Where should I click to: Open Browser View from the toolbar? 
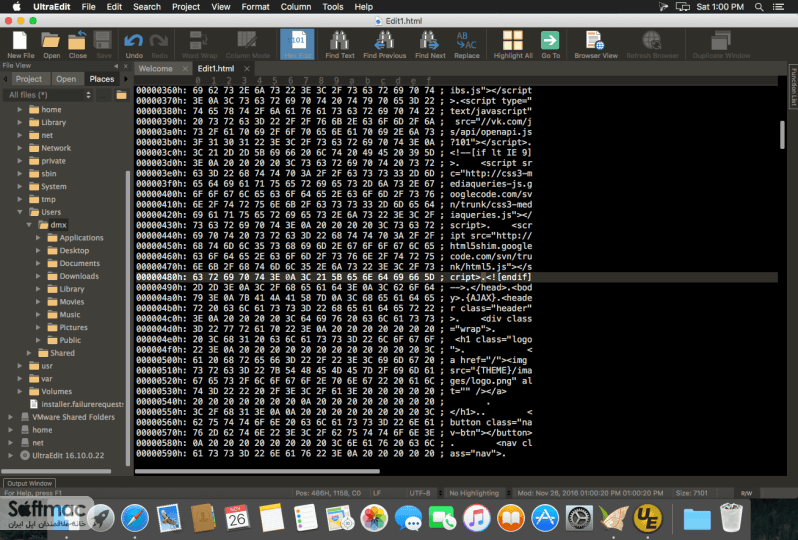pyautogui.click(x=595, y=45)
